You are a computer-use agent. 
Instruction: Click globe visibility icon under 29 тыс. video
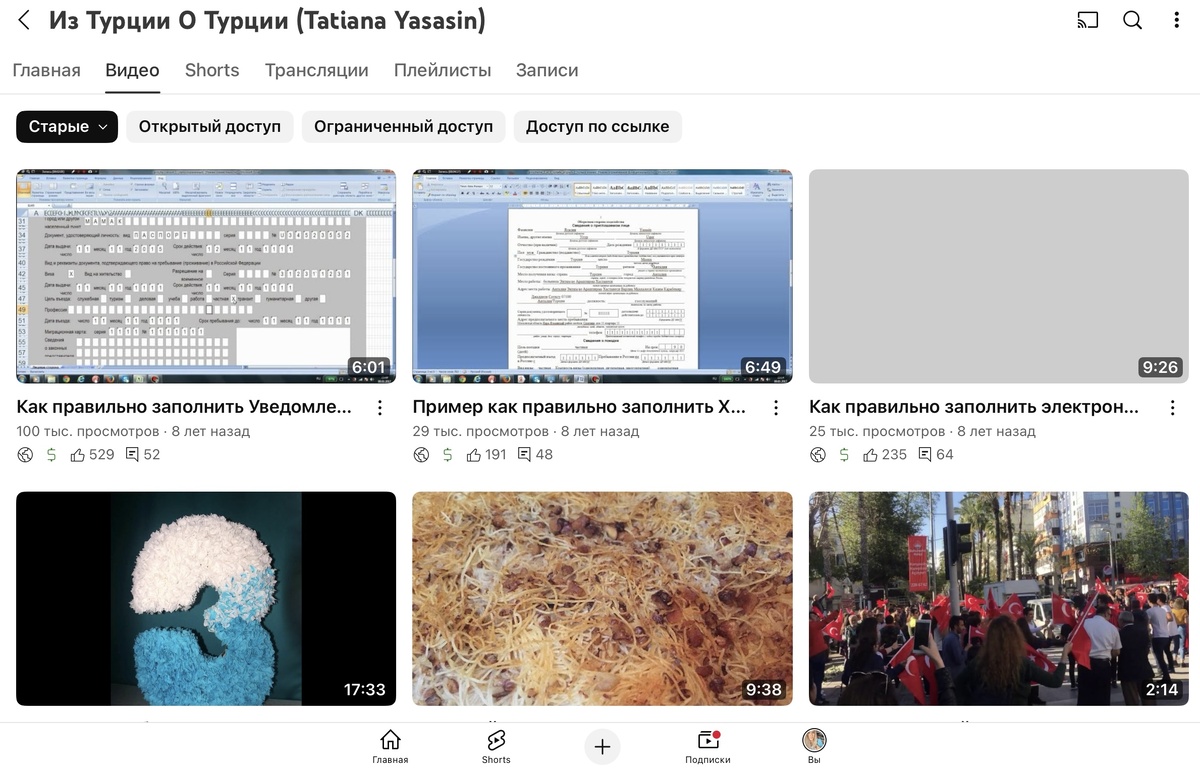422,455
